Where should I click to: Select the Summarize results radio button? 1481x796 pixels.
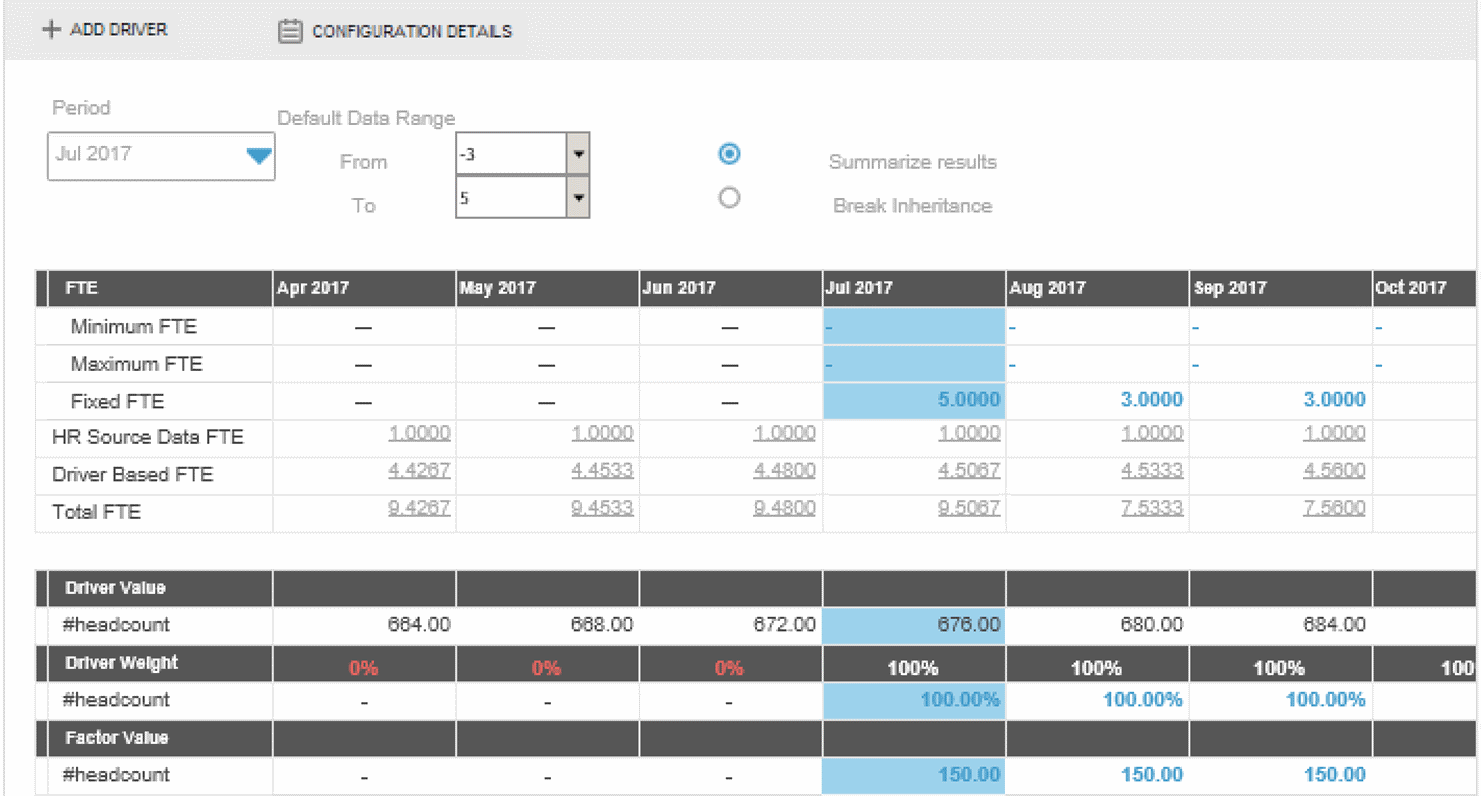pos(730,154)
